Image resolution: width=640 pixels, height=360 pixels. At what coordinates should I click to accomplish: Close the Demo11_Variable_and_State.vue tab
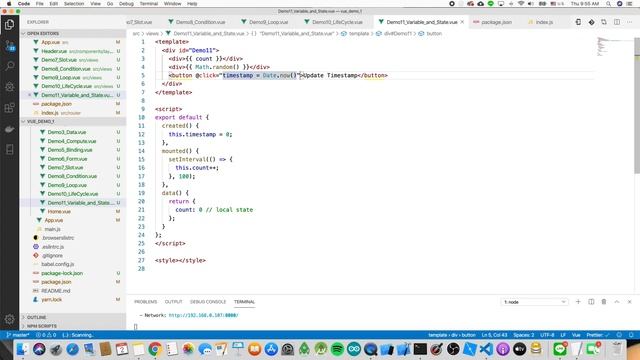pyautogui.click(x=462, y=22)
